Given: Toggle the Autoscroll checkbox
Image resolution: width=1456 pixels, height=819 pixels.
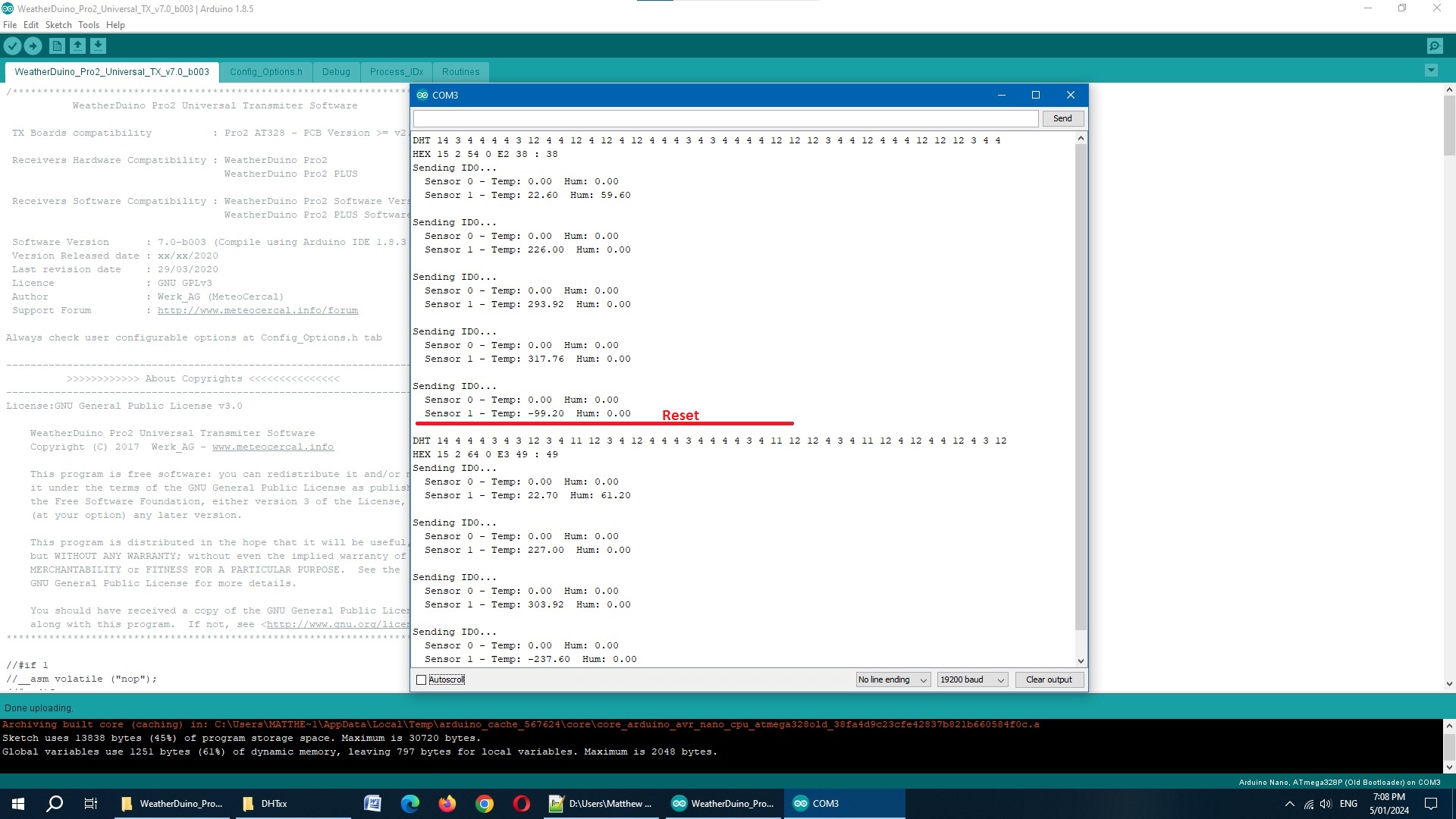Looking at the screenshot, I should pyautogui.click(x=422, y=680).
